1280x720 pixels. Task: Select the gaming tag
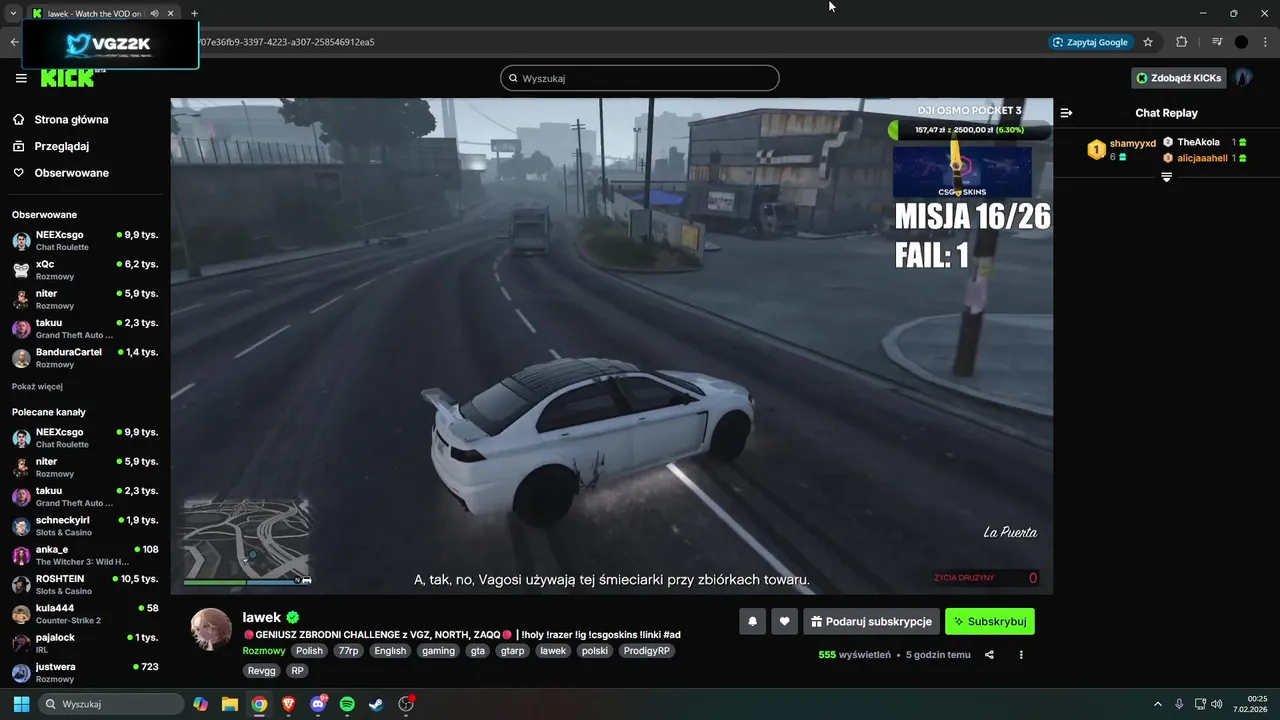coord(438,650)
